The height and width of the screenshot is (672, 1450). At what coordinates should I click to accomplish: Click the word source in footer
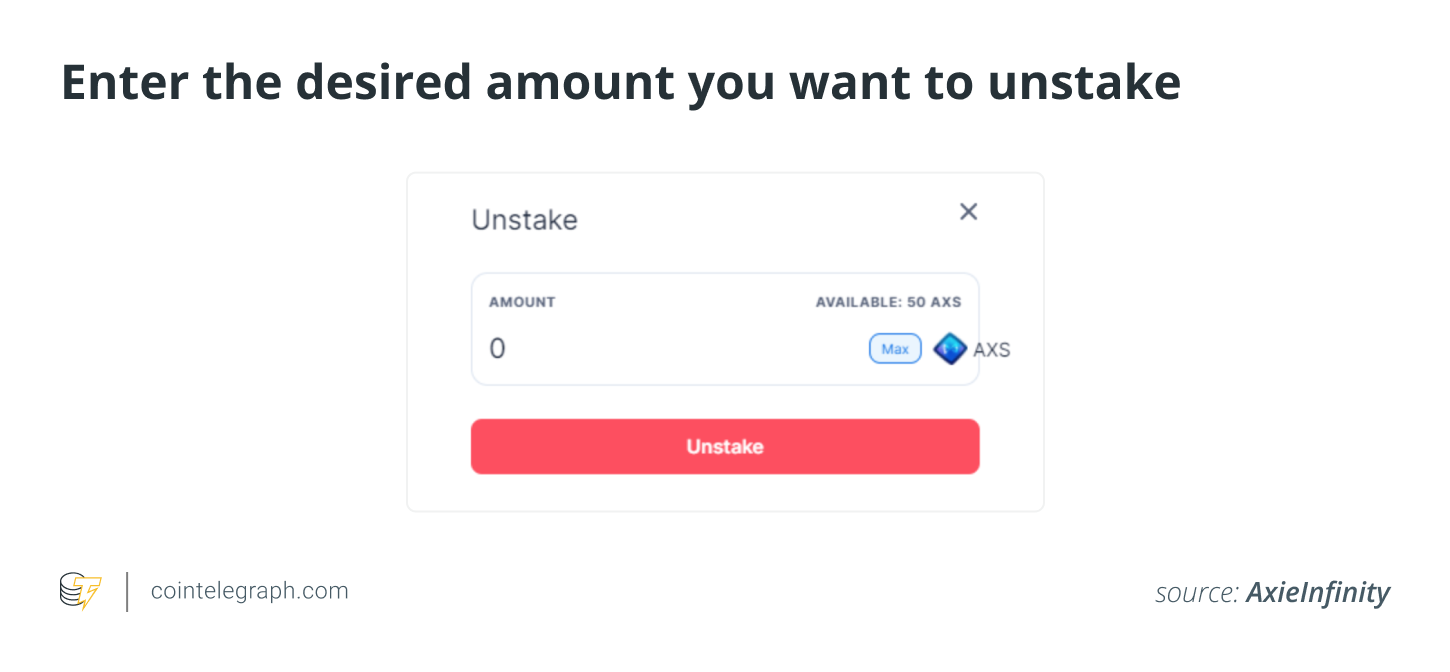pos(1198,594)
